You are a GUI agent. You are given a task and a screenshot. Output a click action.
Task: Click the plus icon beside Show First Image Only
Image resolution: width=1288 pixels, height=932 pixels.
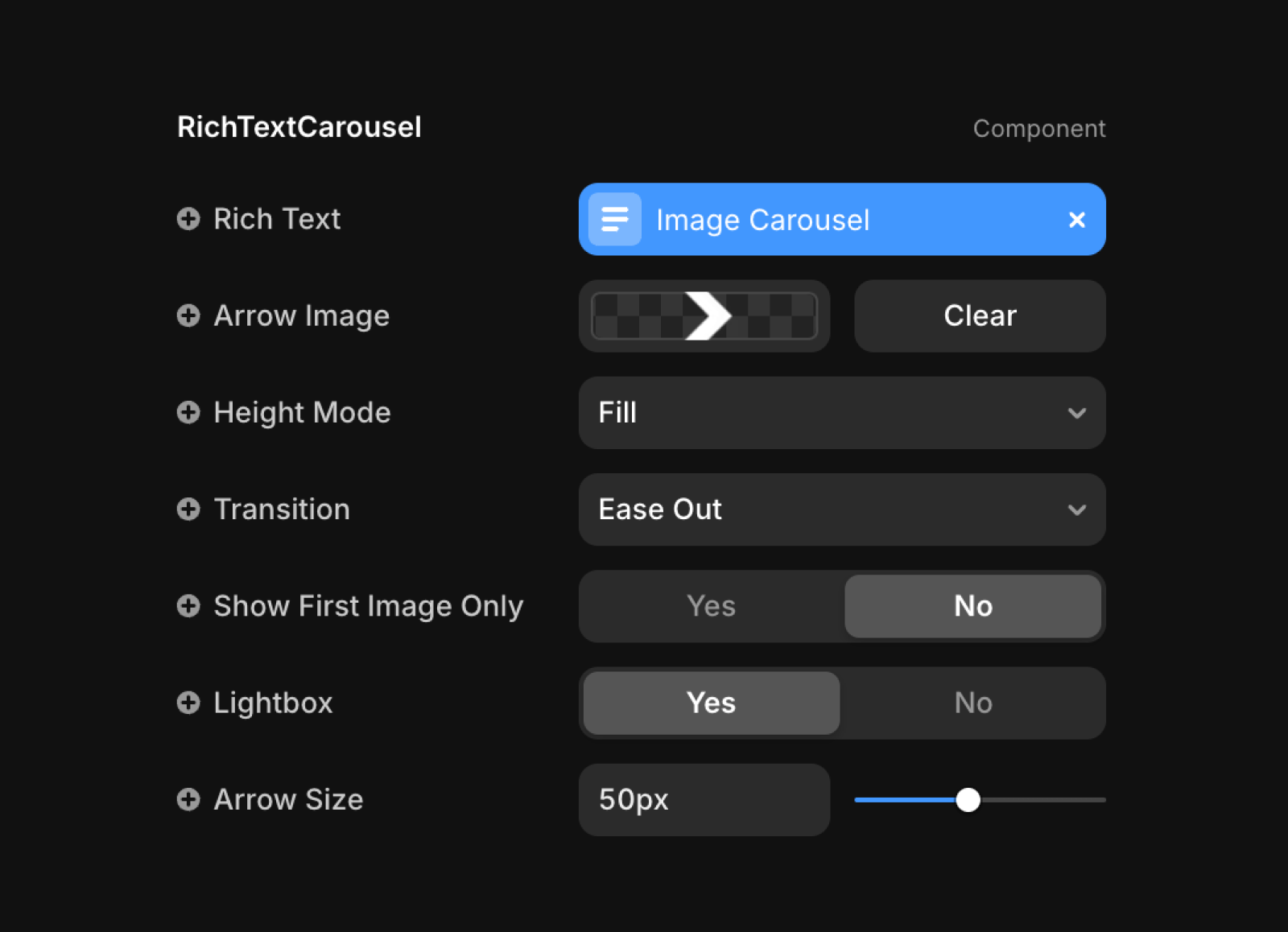pos(188,606)
